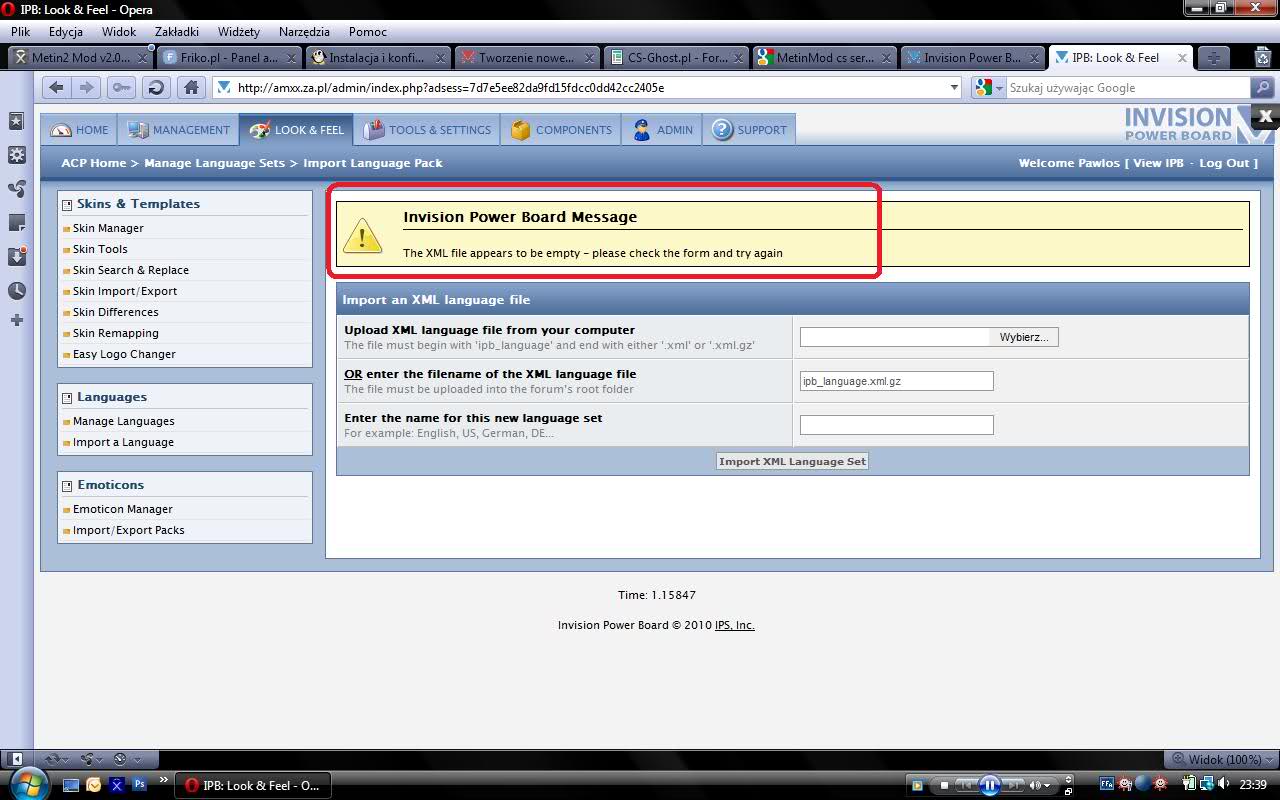This screenshot has height=800, width=1280.
Task: Switch to the Invision Power B... tab
Action: click(x=973, y=58)
